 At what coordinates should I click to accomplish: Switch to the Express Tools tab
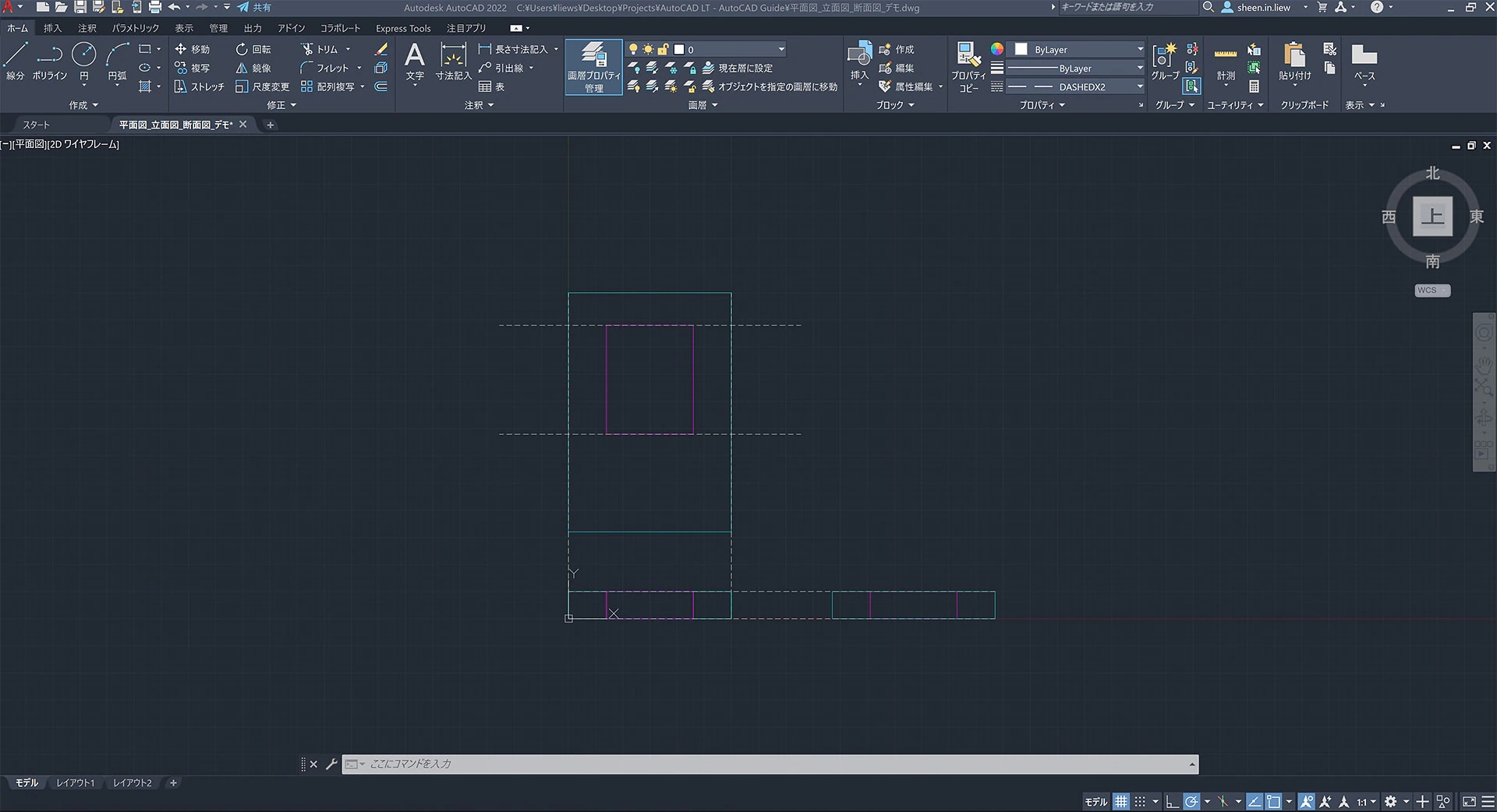[403, 28]
